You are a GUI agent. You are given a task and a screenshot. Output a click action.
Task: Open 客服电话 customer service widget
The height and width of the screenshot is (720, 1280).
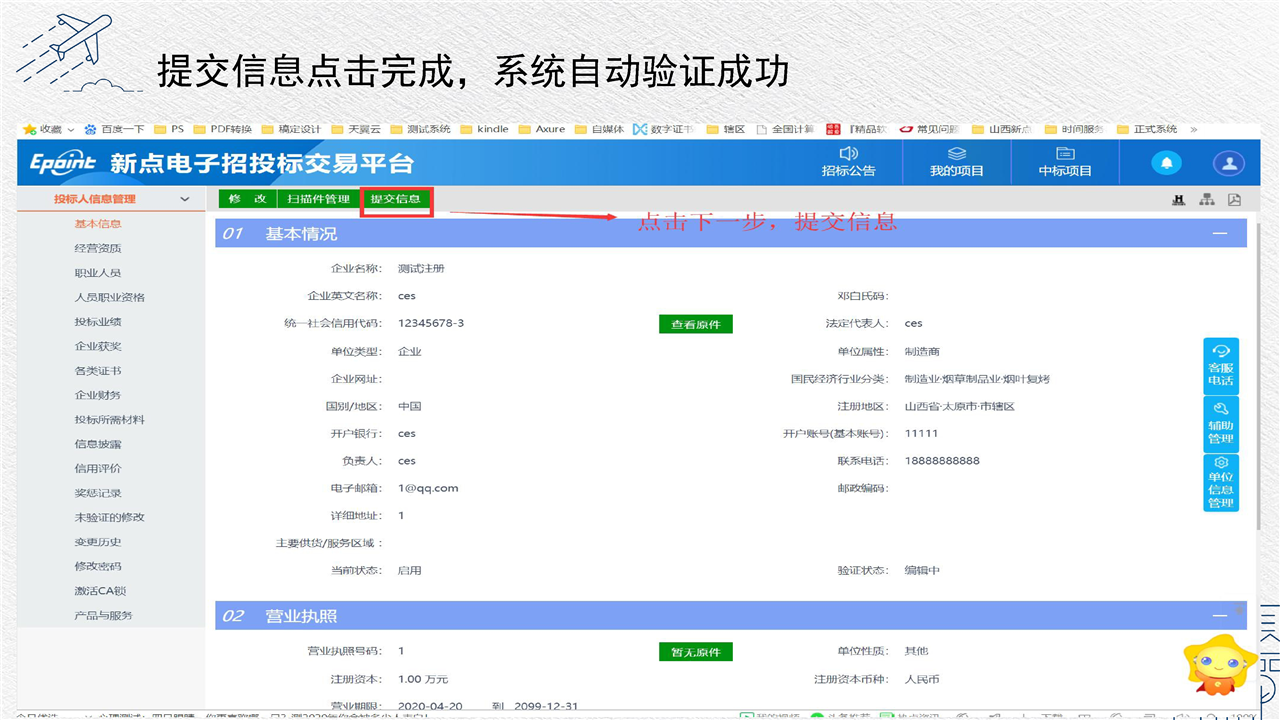coord(1220,365)
